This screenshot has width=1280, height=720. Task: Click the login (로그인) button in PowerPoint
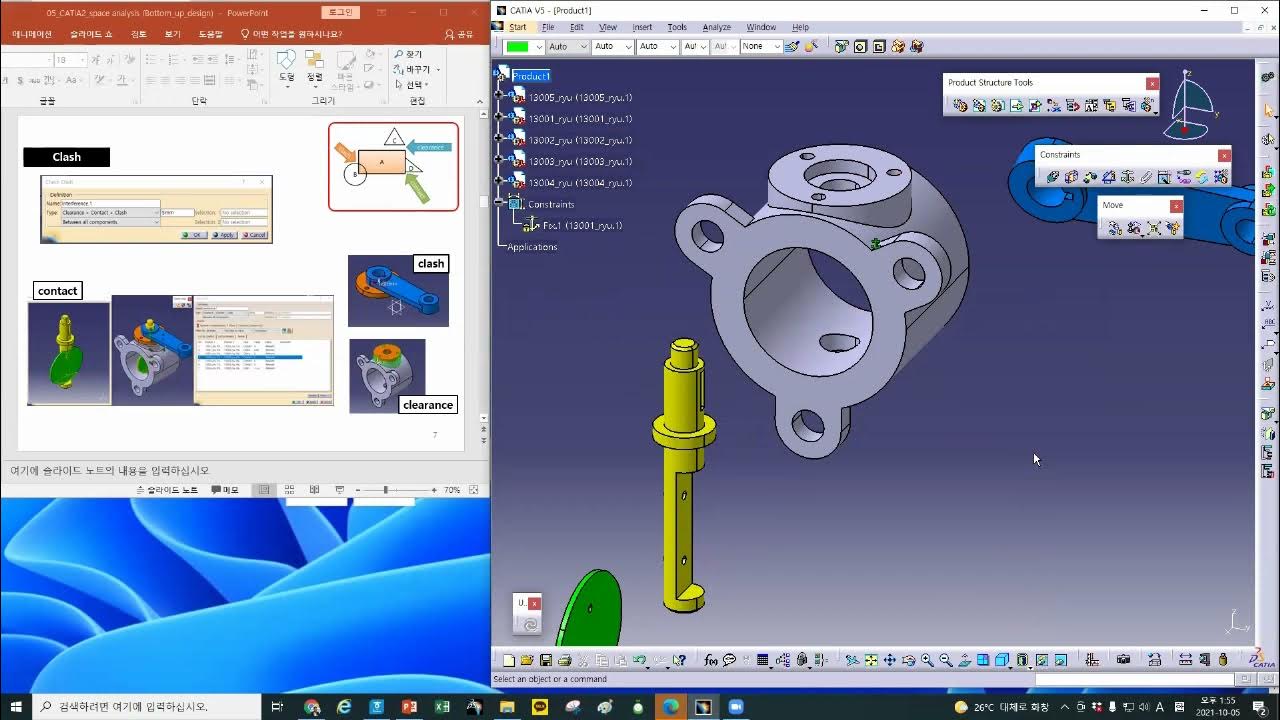pyautogui.click(x=340, y=12)
